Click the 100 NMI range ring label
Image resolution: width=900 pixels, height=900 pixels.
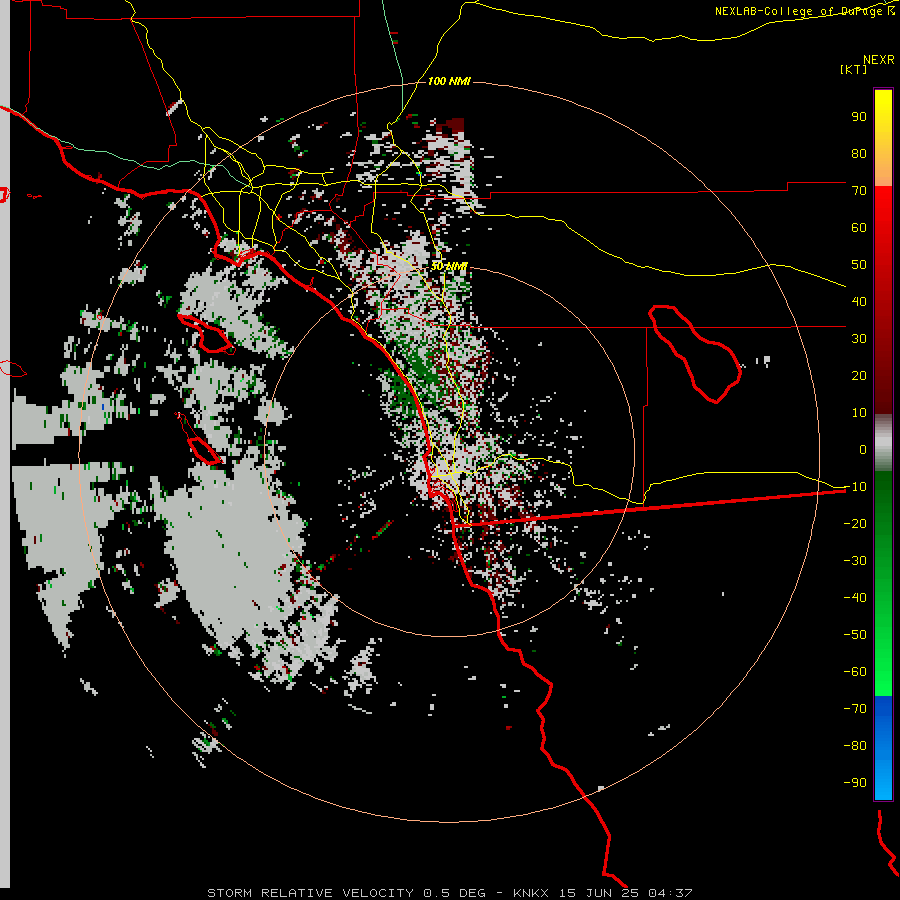tap(449, 81)
